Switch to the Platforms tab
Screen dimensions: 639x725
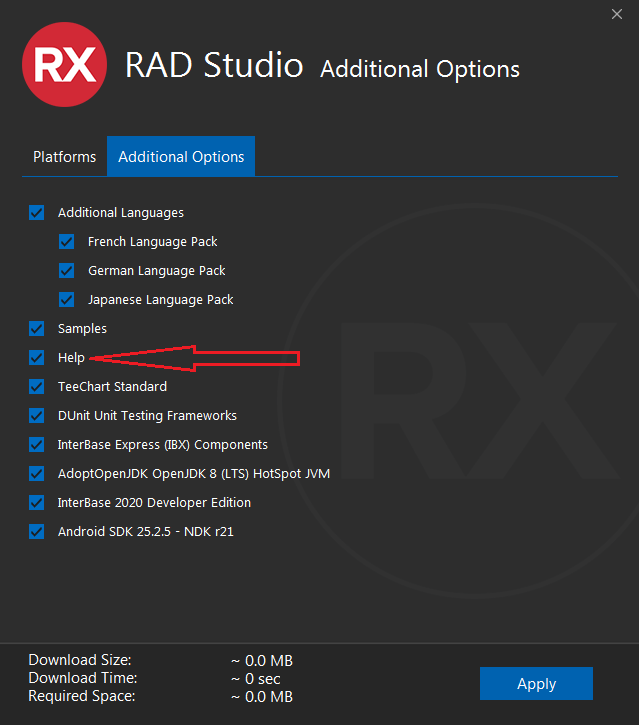[65, 157]
